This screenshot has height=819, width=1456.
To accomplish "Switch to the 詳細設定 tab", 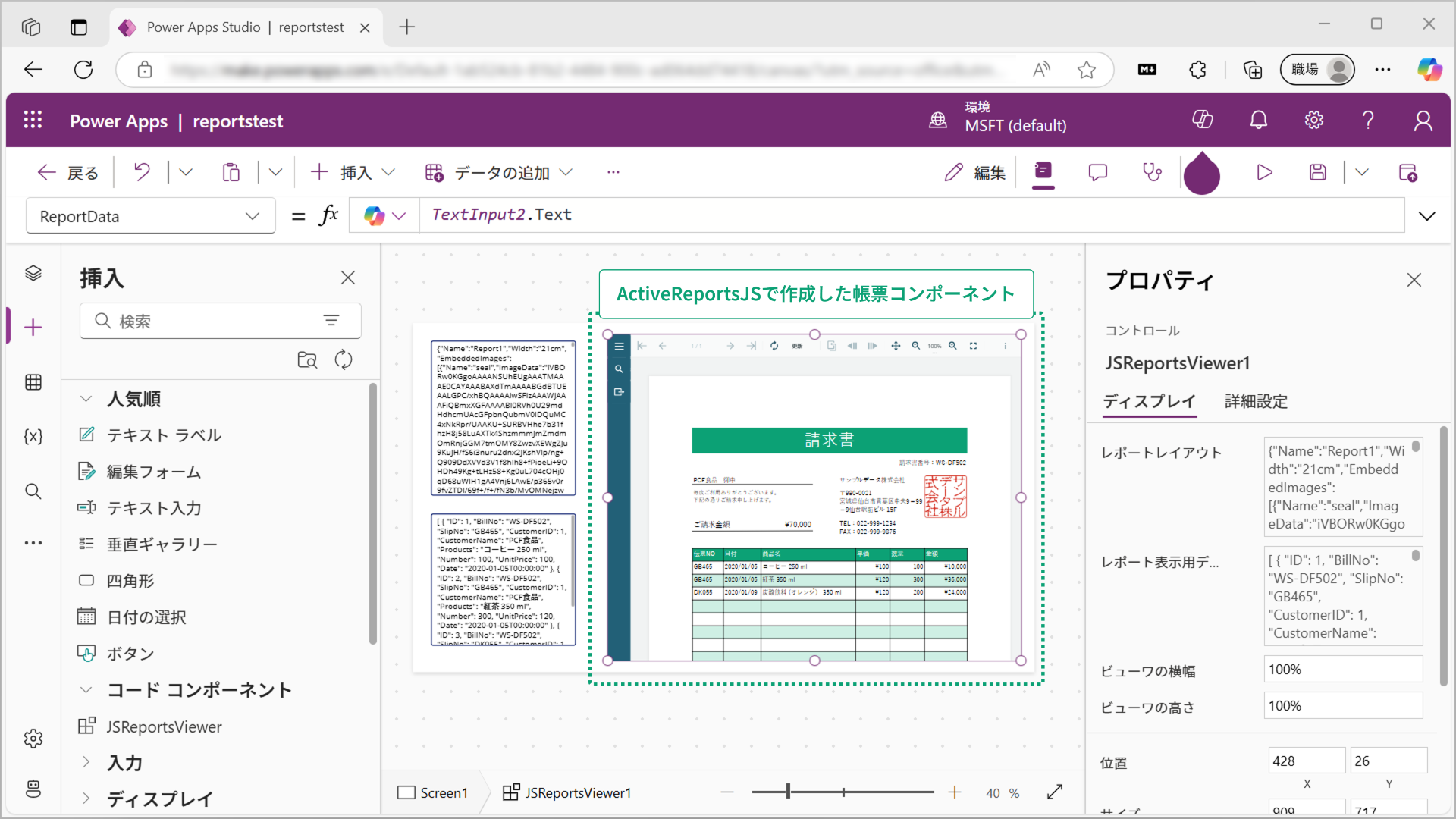I will (x=1256, y=401).
